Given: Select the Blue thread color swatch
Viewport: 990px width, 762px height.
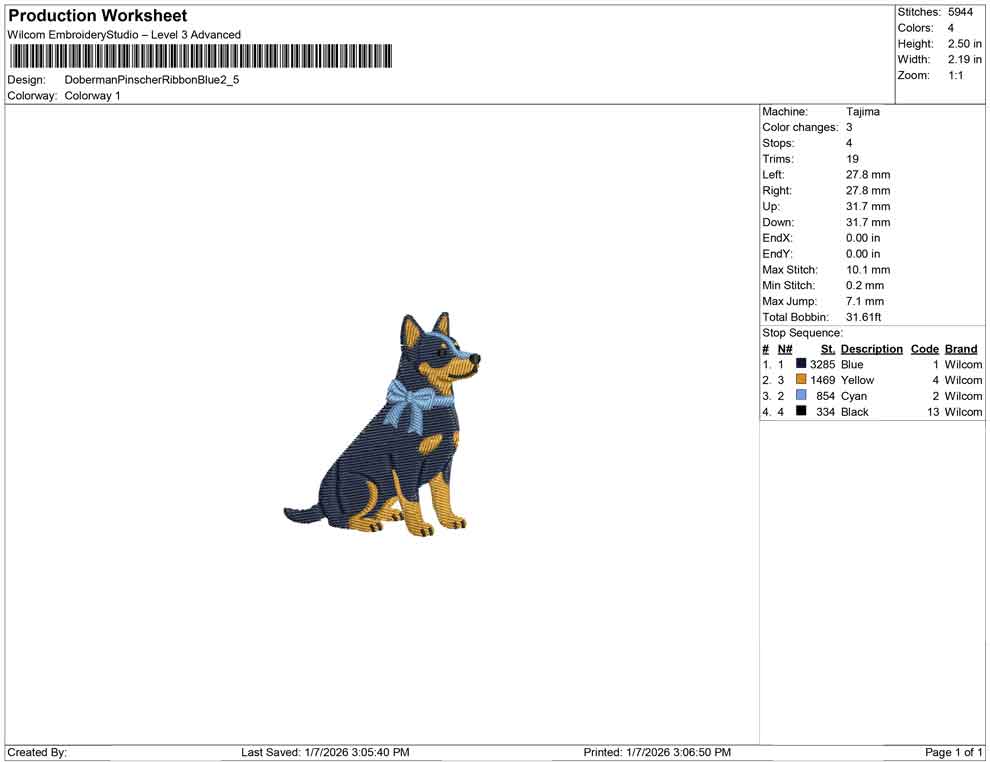Looking at the screenshot, I should point(800,365).
